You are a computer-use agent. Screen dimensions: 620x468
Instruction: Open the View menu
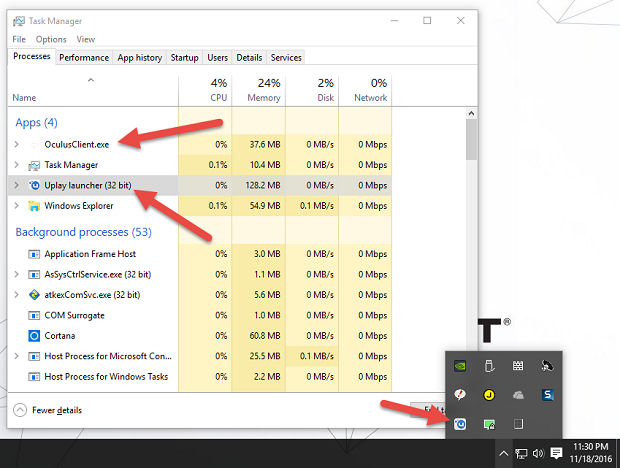(x=86, y=39)
